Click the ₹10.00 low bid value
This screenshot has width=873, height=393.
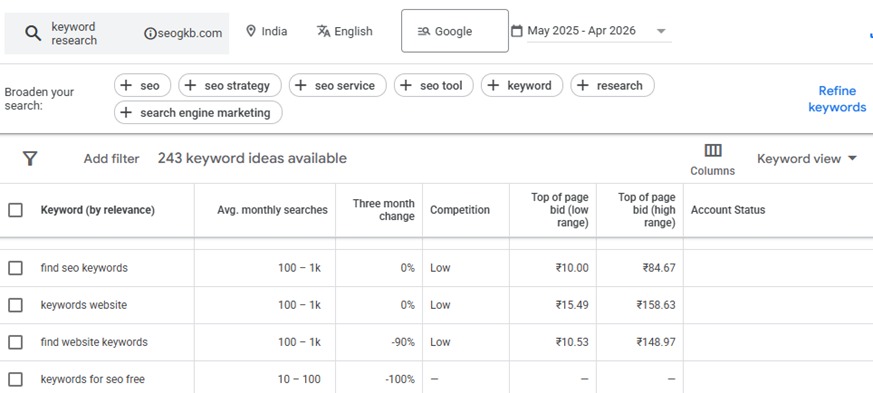pos(572,268)
